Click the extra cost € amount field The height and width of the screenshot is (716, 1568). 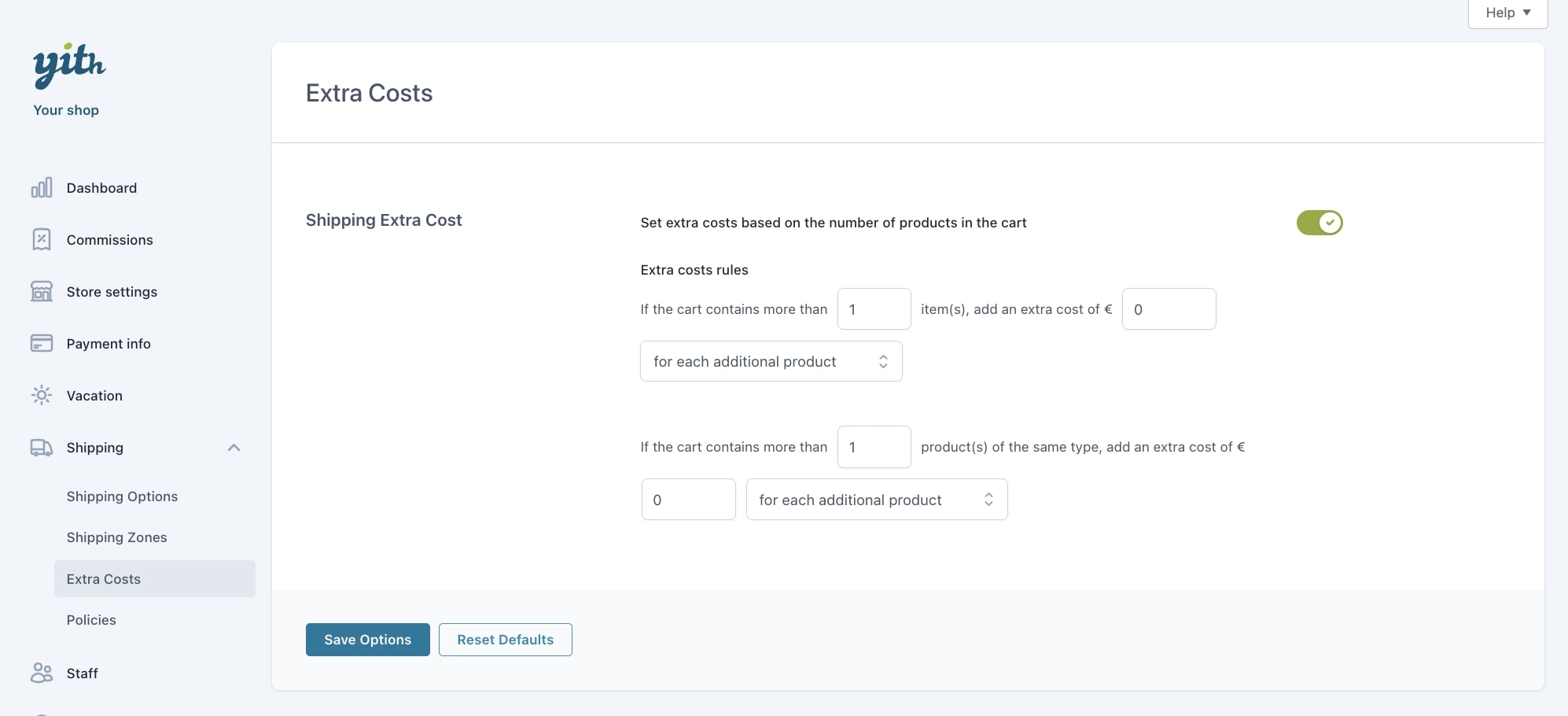(x=1169, y=309)
